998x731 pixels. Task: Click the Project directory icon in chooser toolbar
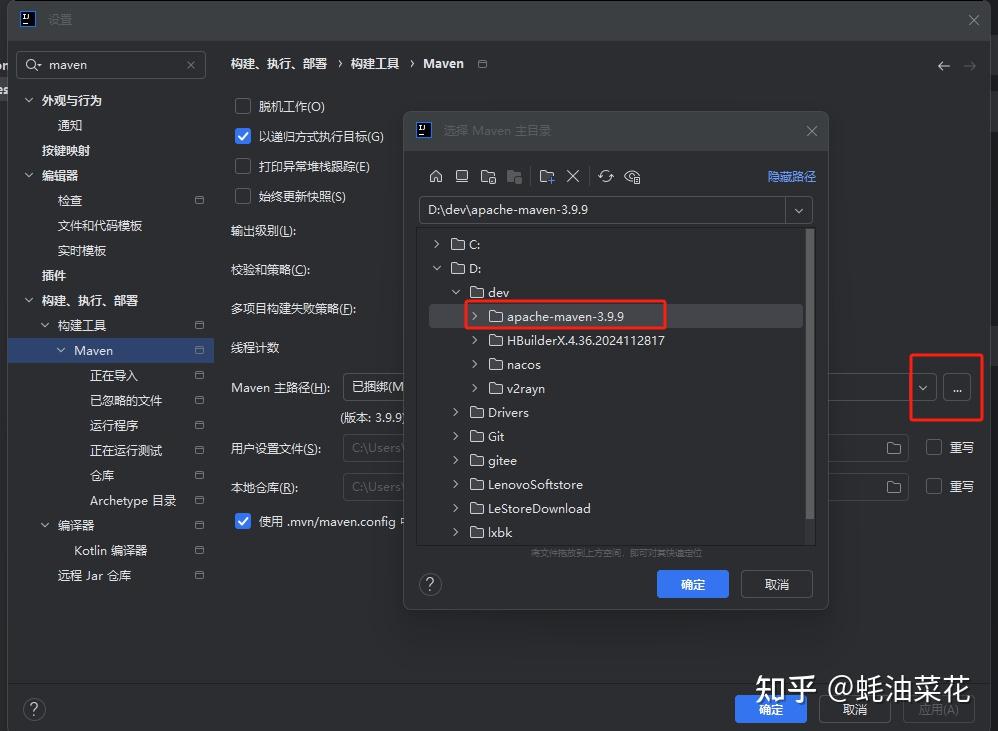pyautogui.click(x=488, y=176)
